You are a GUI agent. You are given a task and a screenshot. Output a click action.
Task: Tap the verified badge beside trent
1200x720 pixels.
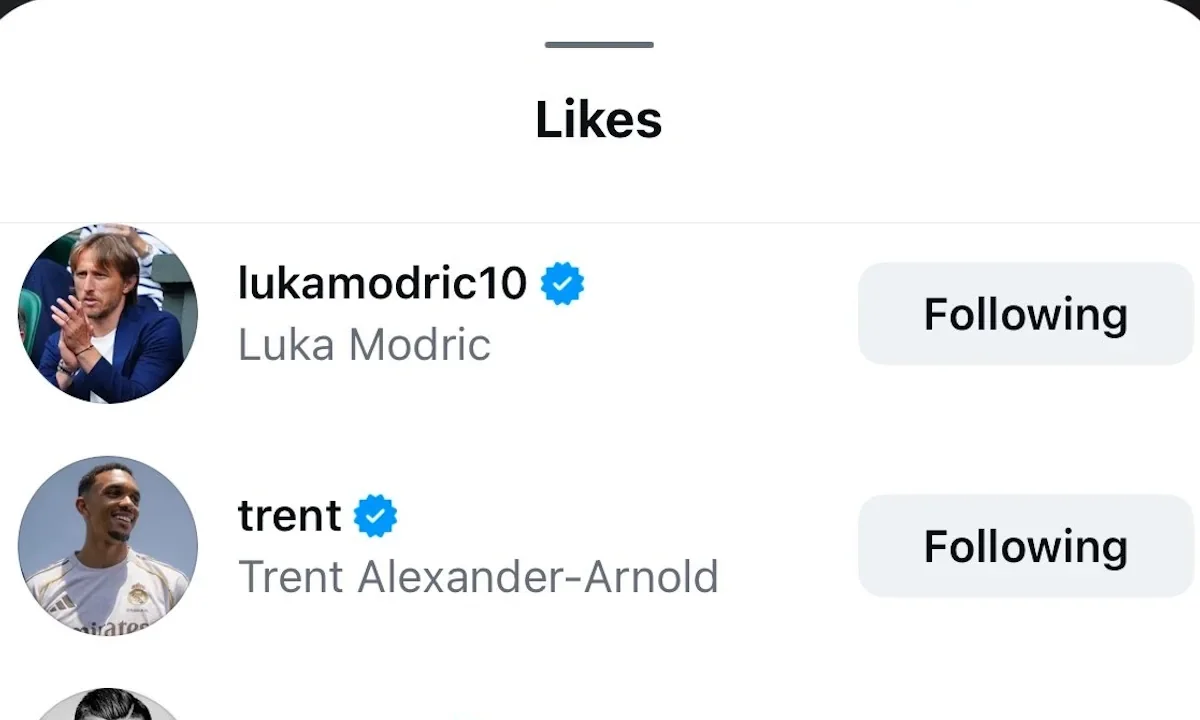376,516
